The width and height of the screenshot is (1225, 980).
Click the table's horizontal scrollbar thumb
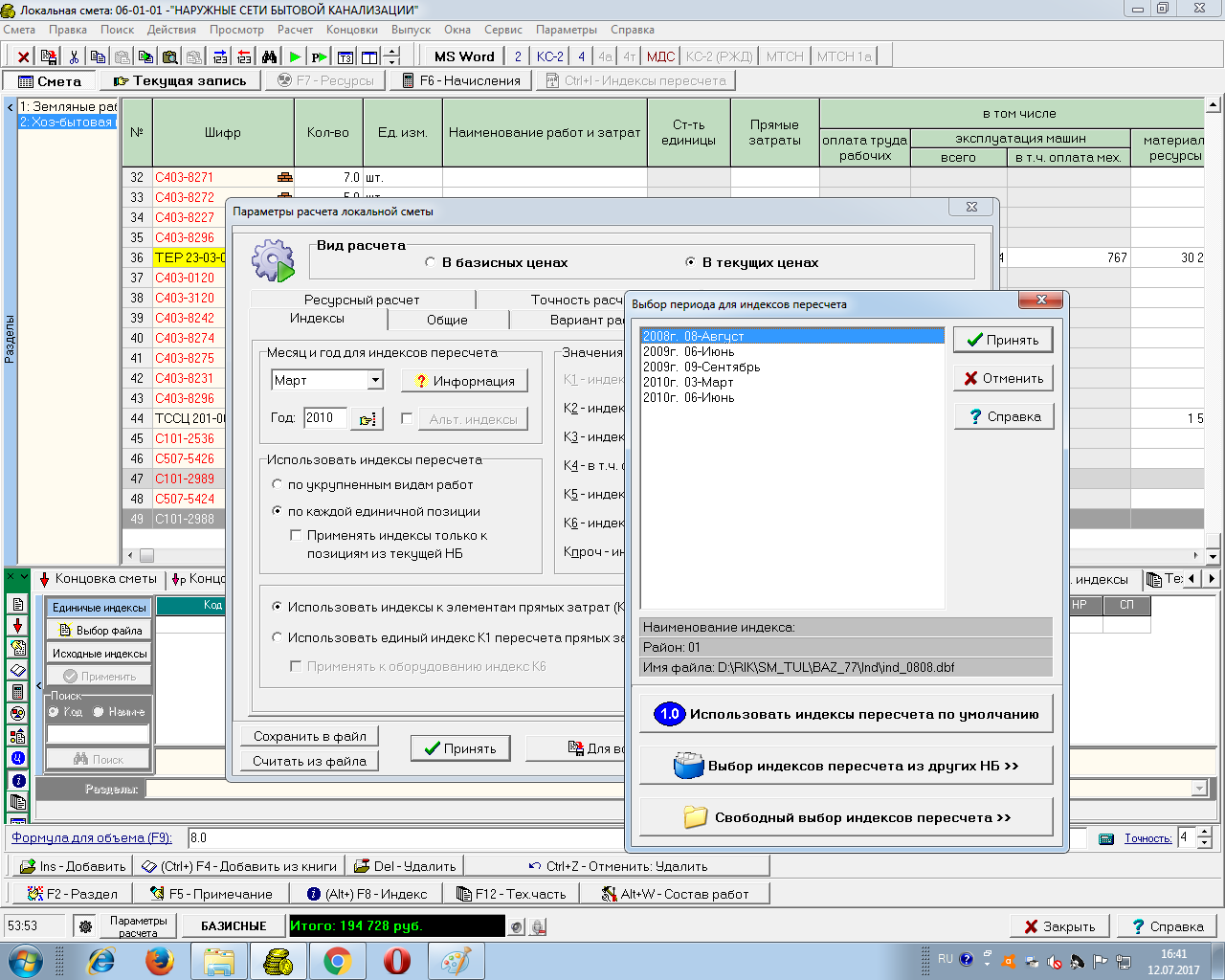click(x=146, y=555)
